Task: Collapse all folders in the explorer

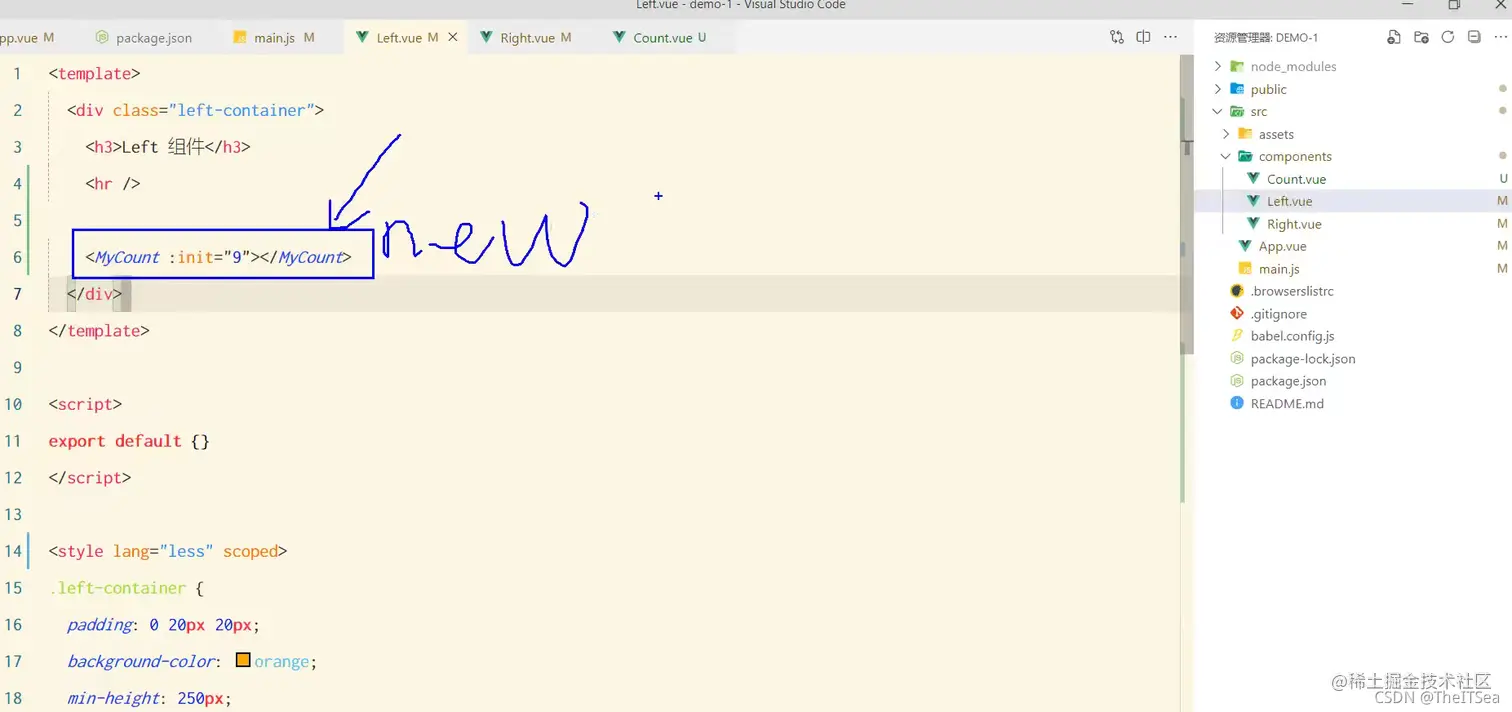Action: [1474, 37]
